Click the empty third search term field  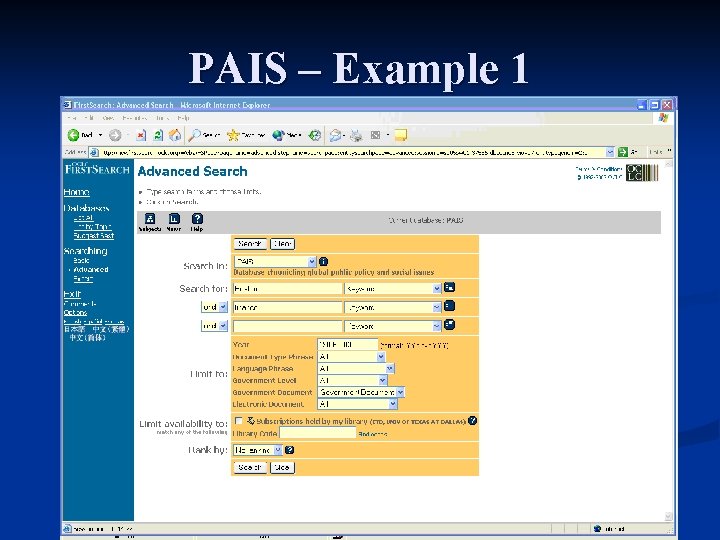(287, 326)
